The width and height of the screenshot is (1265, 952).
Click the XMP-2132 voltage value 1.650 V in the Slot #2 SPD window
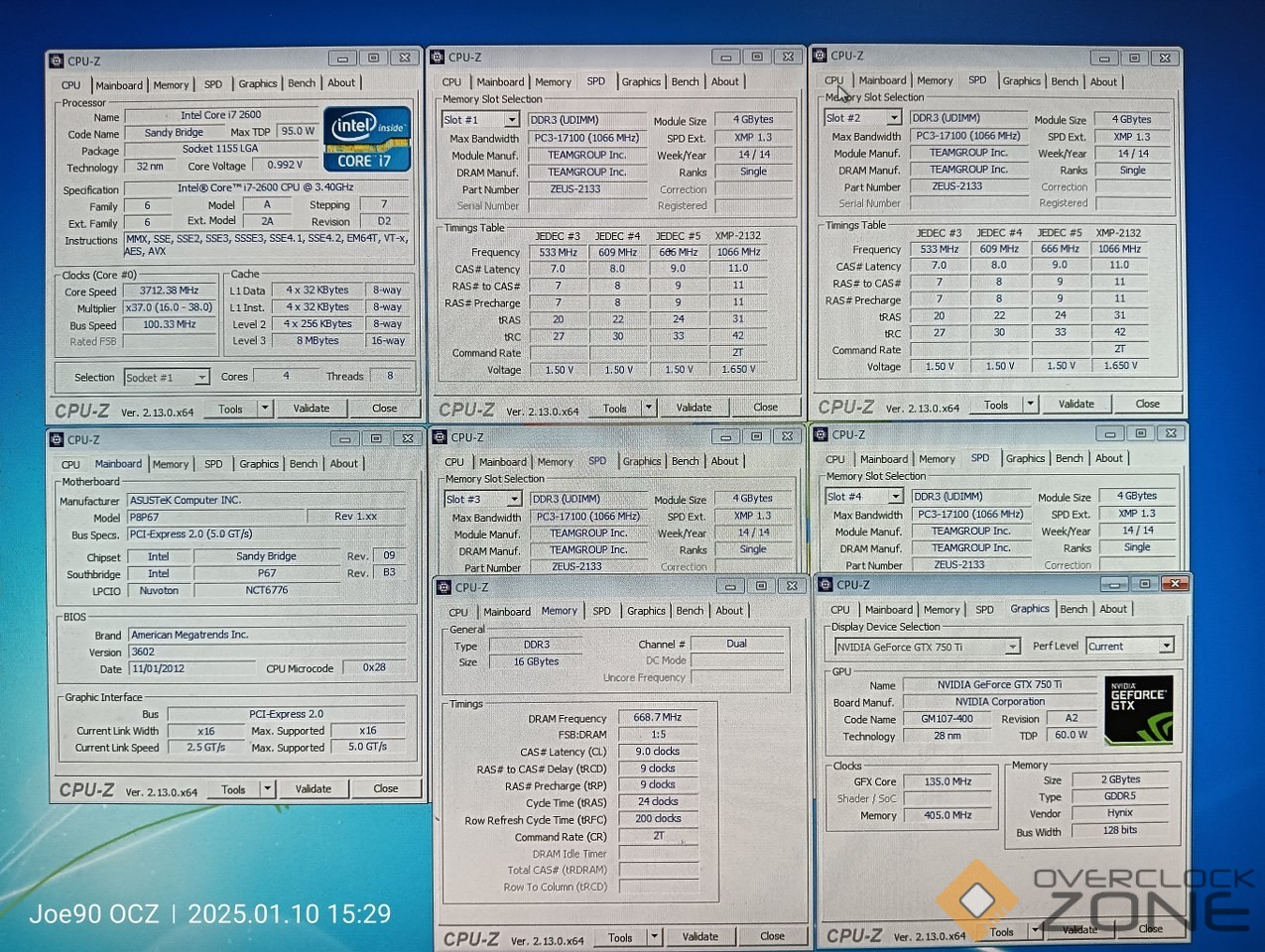click(1121, 366)
